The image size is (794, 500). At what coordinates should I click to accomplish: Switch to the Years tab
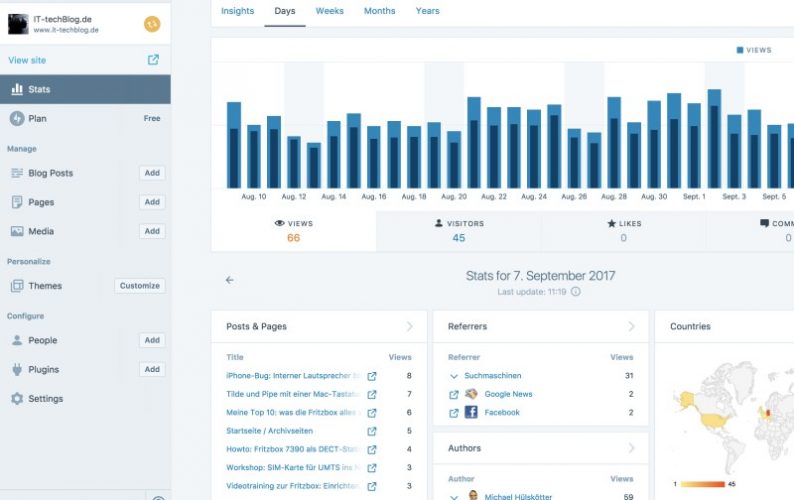pyautogui.click(x=428, y=11)
